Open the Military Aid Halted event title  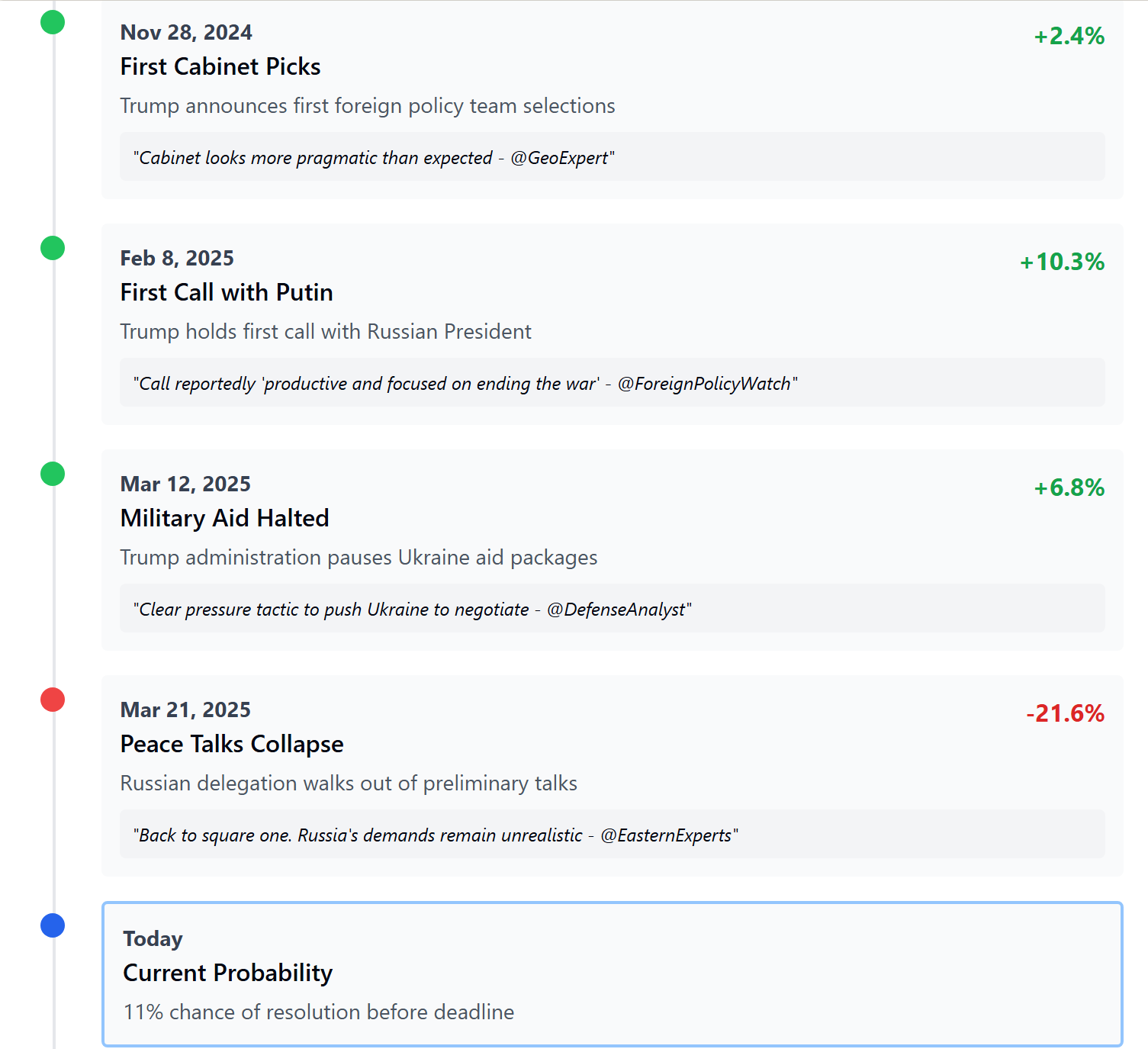224,518
